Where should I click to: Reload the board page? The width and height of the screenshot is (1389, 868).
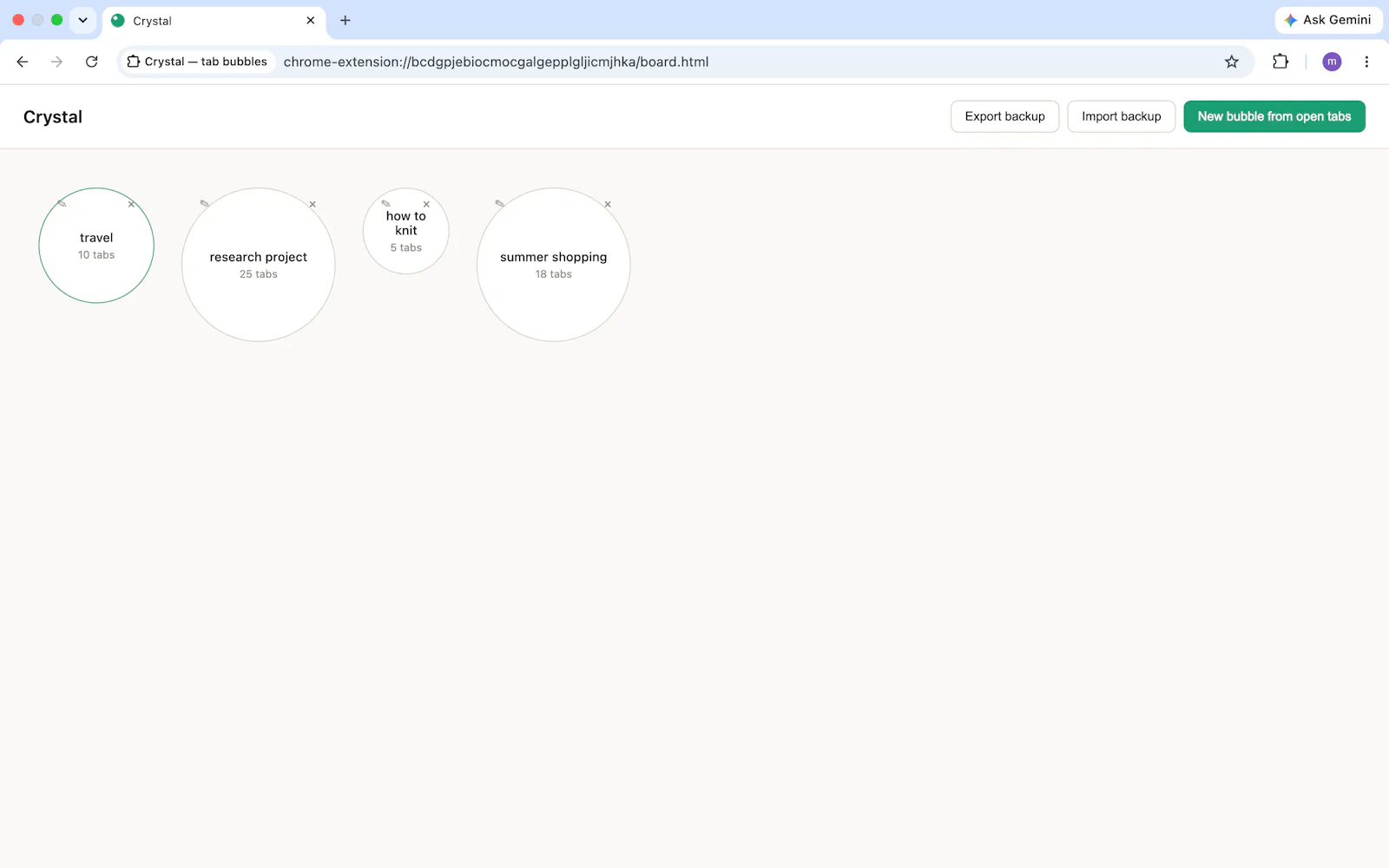pos(91,62)
